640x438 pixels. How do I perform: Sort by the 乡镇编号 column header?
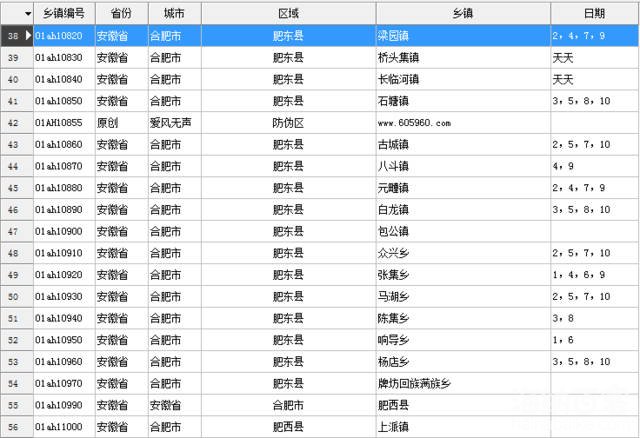pyautogui.click(x=64, y=14)
